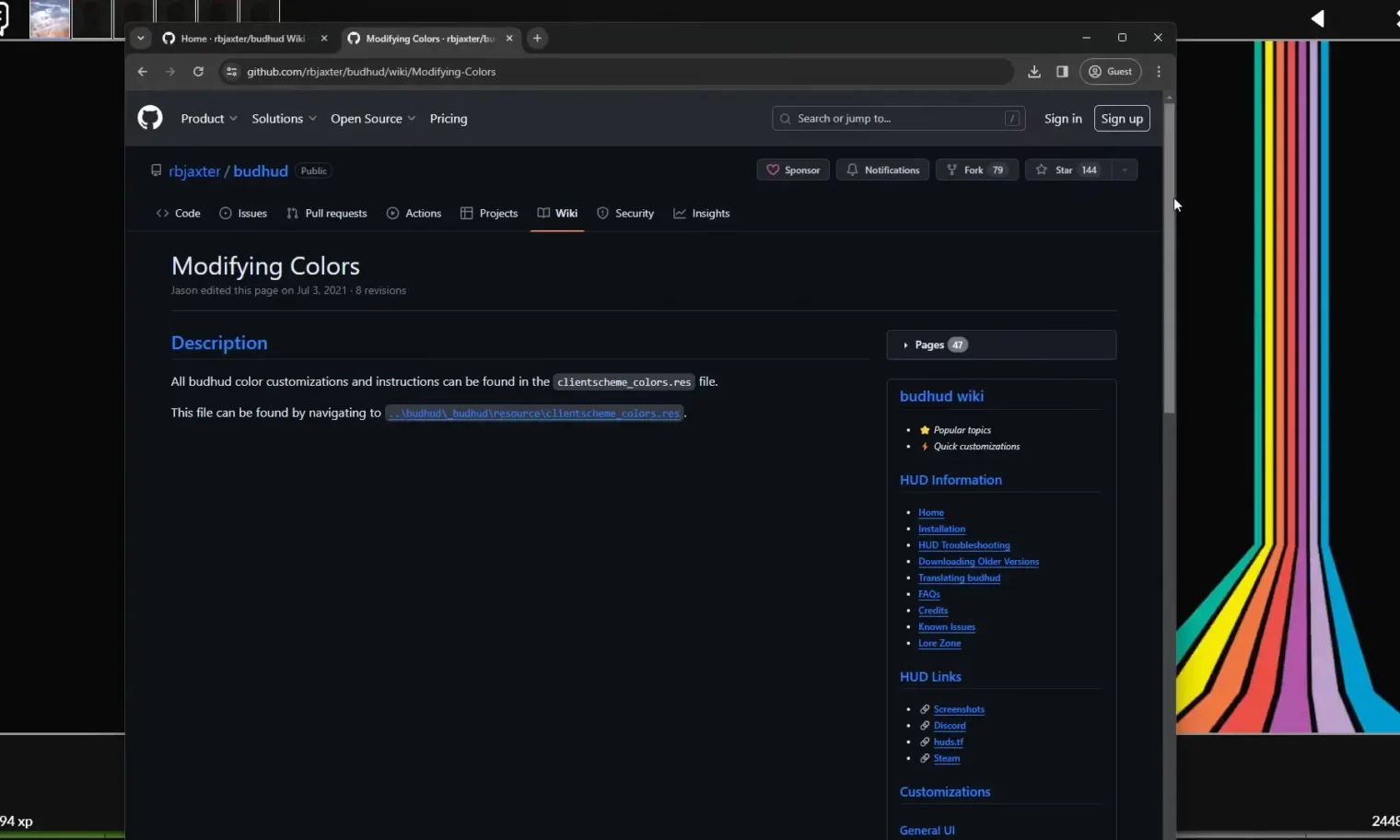The height and width of the screenshot is (840, 1400).
Task: Switch to the Code tab
Action: 178,213
